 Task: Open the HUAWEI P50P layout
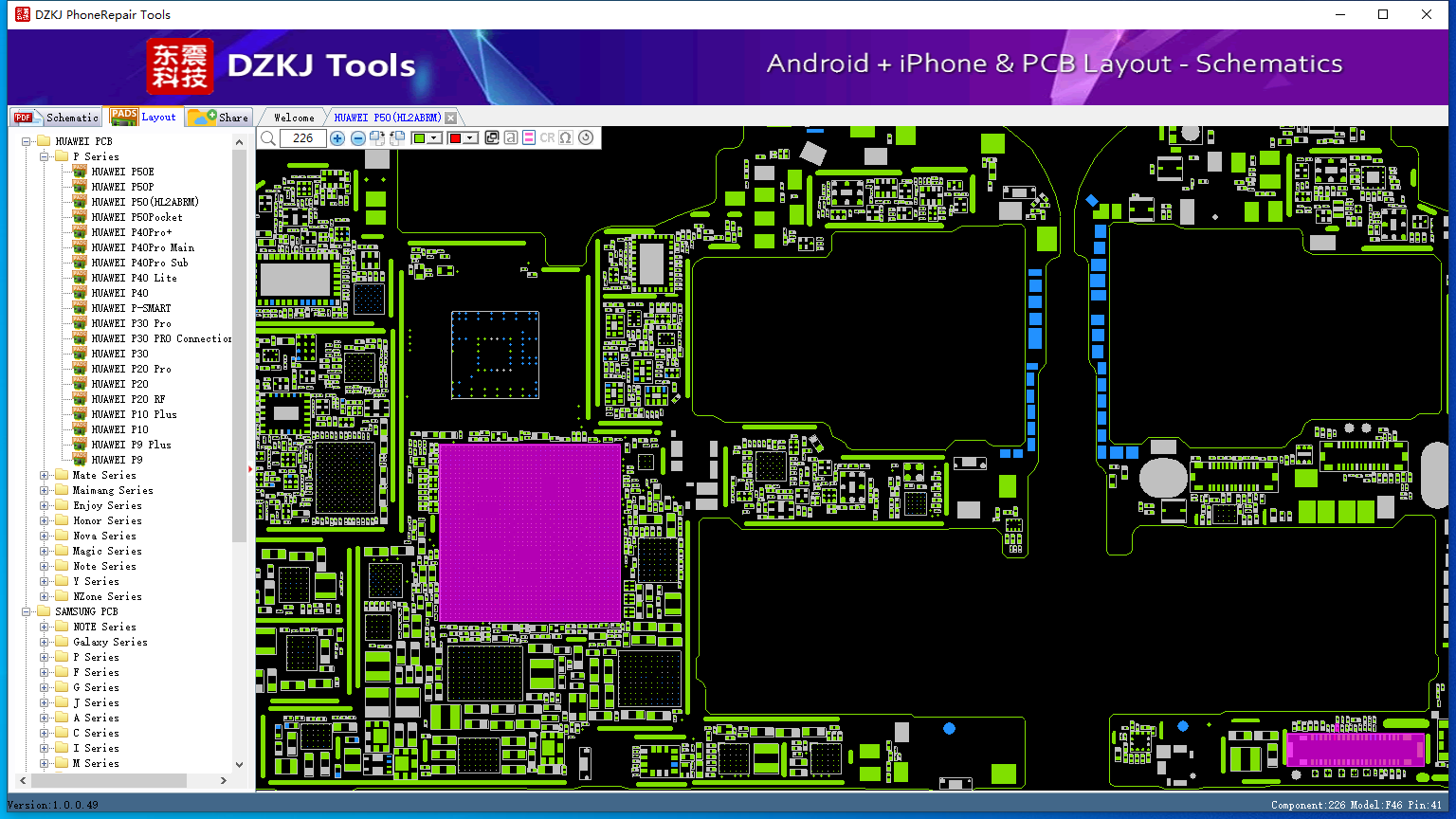click(x=122, y=187)
